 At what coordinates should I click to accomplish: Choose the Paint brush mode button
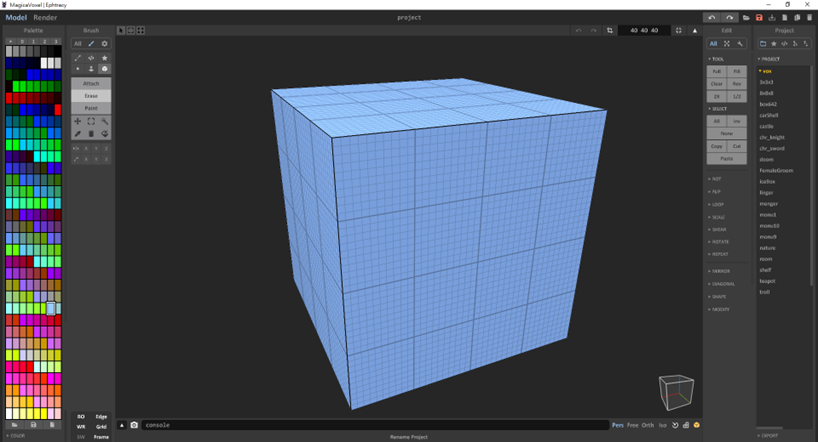pyautogui.click(x=91, y=107)
